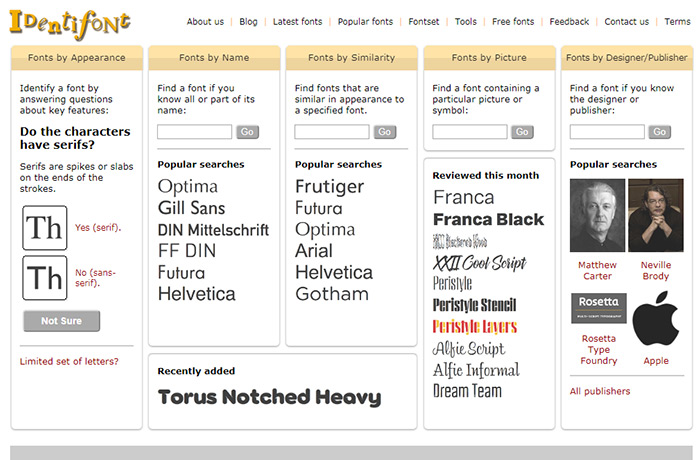Click Go under Fonts by Similarity
This screenshot has height=460, width=700.
pos(385,132)
